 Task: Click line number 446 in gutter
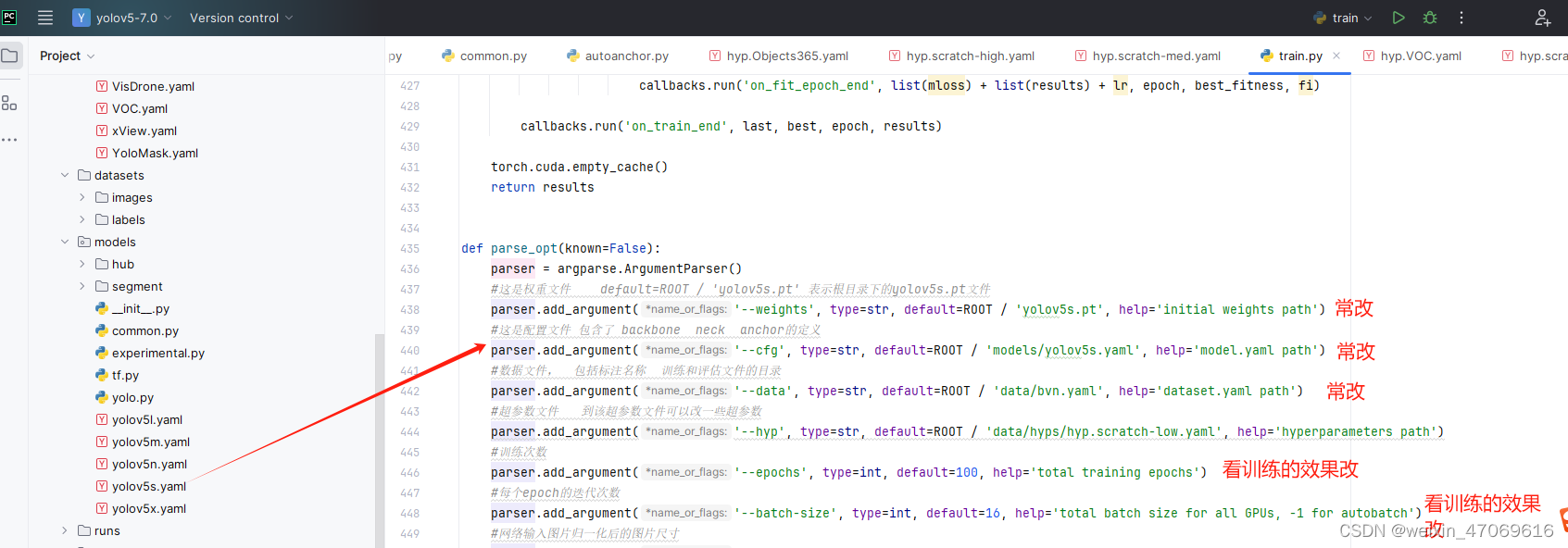[x=409, y=472]
